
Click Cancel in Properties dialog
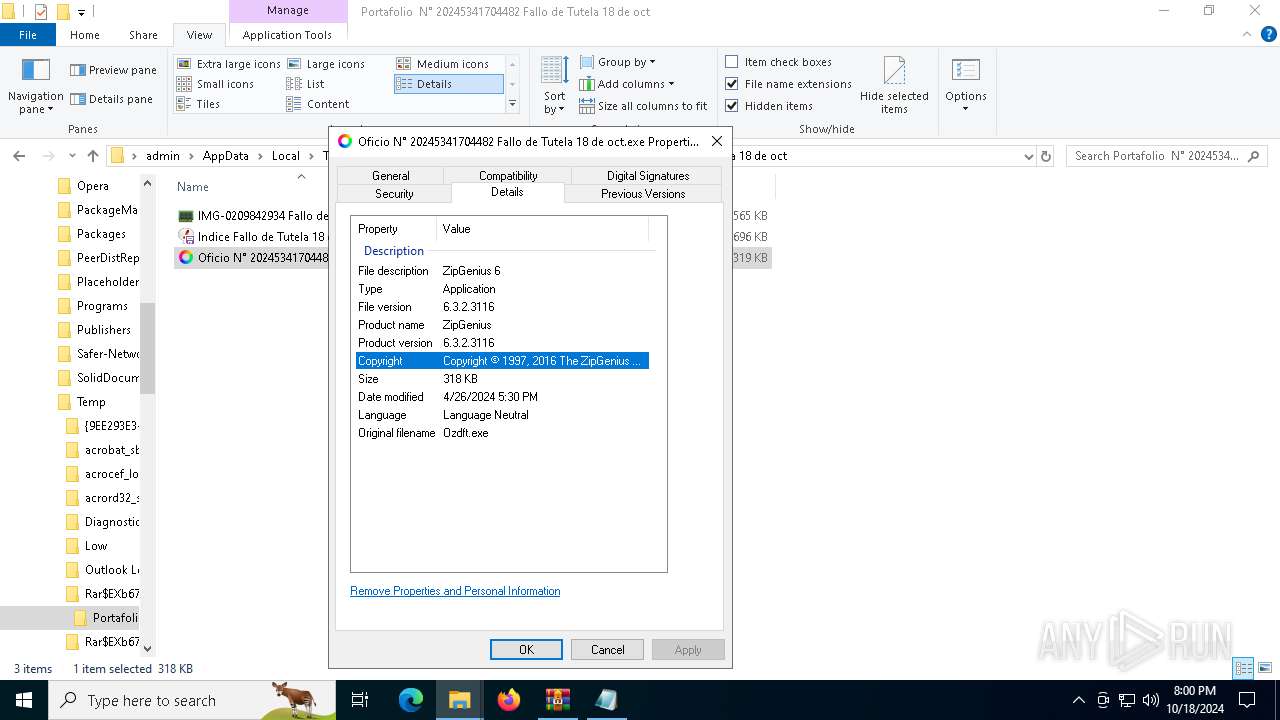click(607, 650)
